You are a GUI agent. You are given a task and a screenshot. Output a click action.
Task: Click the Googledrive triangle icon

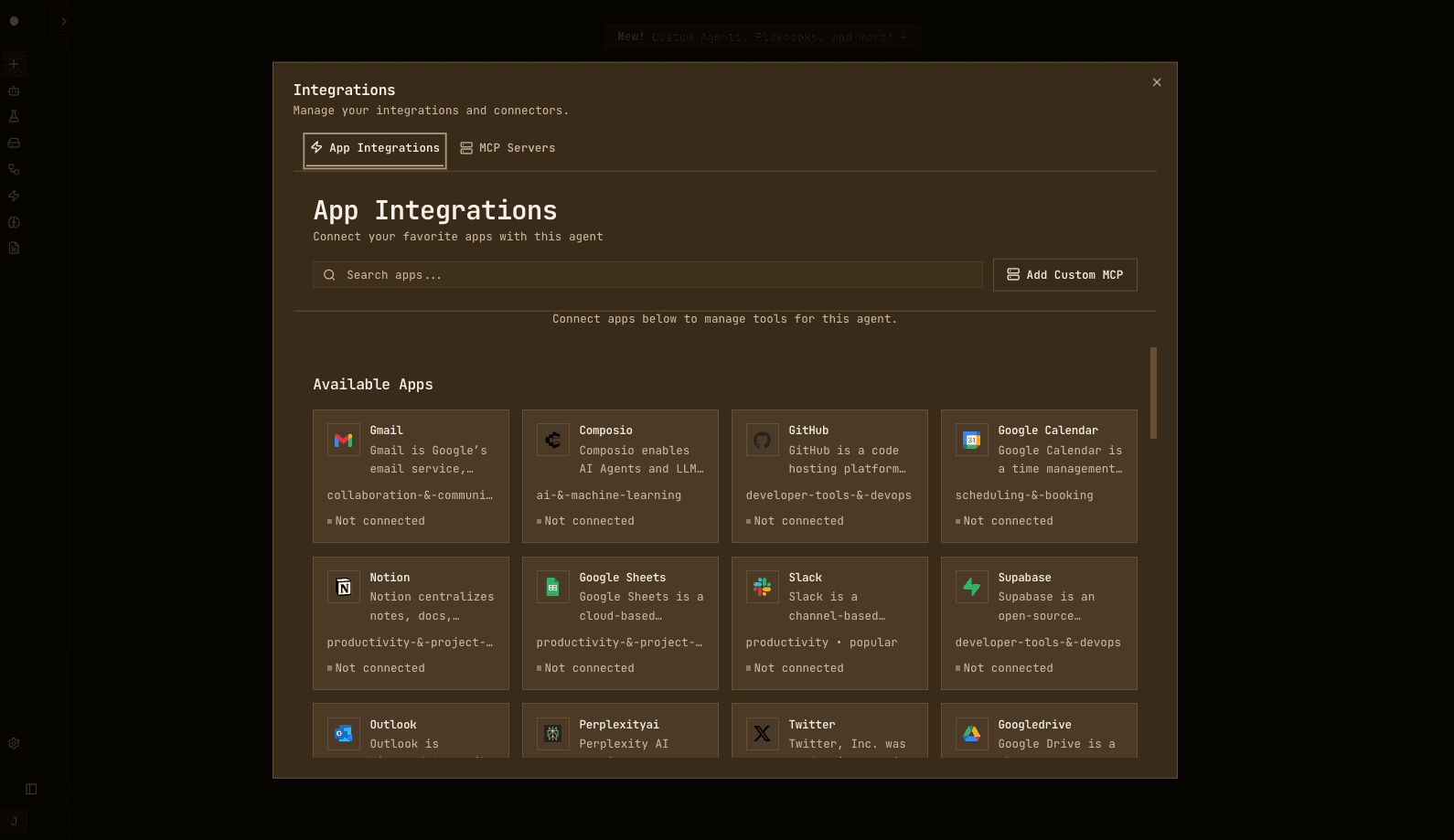(971, 733)
